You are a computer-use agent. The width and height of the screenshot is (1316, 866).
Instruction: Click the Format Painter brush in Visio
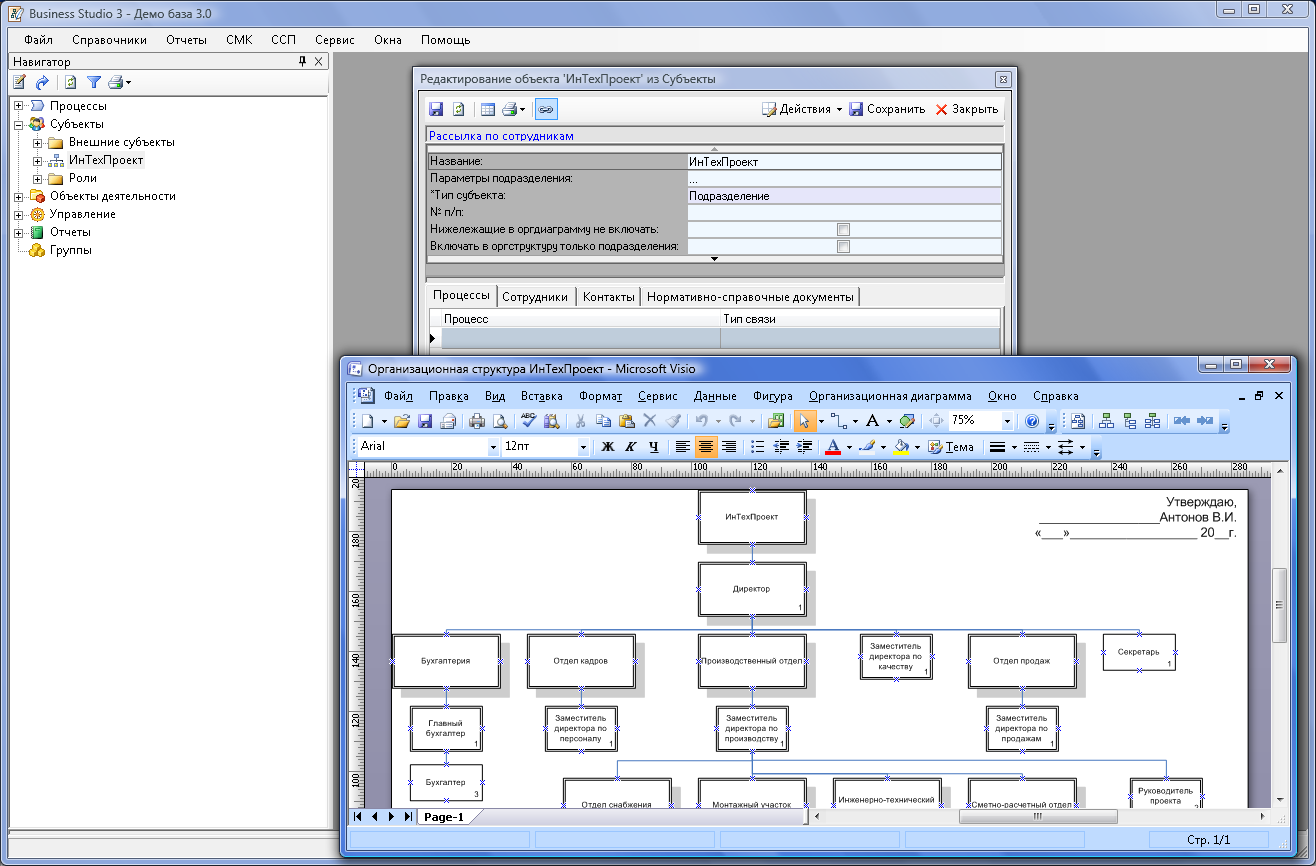(x=673, y=421)
